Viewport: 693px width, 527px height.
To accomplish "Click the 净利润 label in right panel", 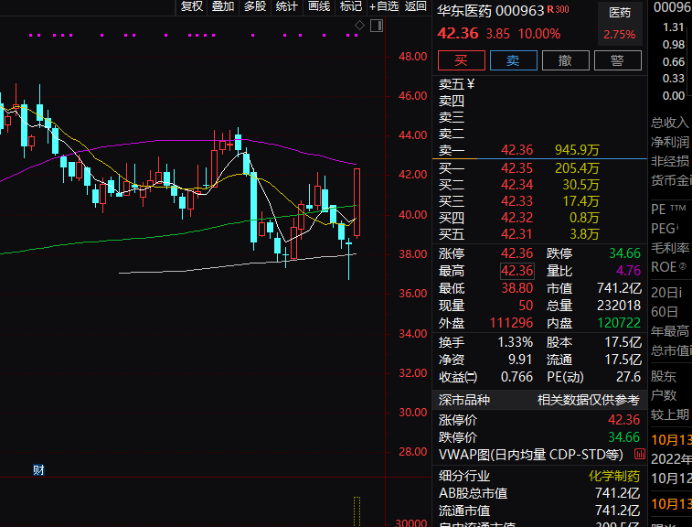I will coord(670,142).
